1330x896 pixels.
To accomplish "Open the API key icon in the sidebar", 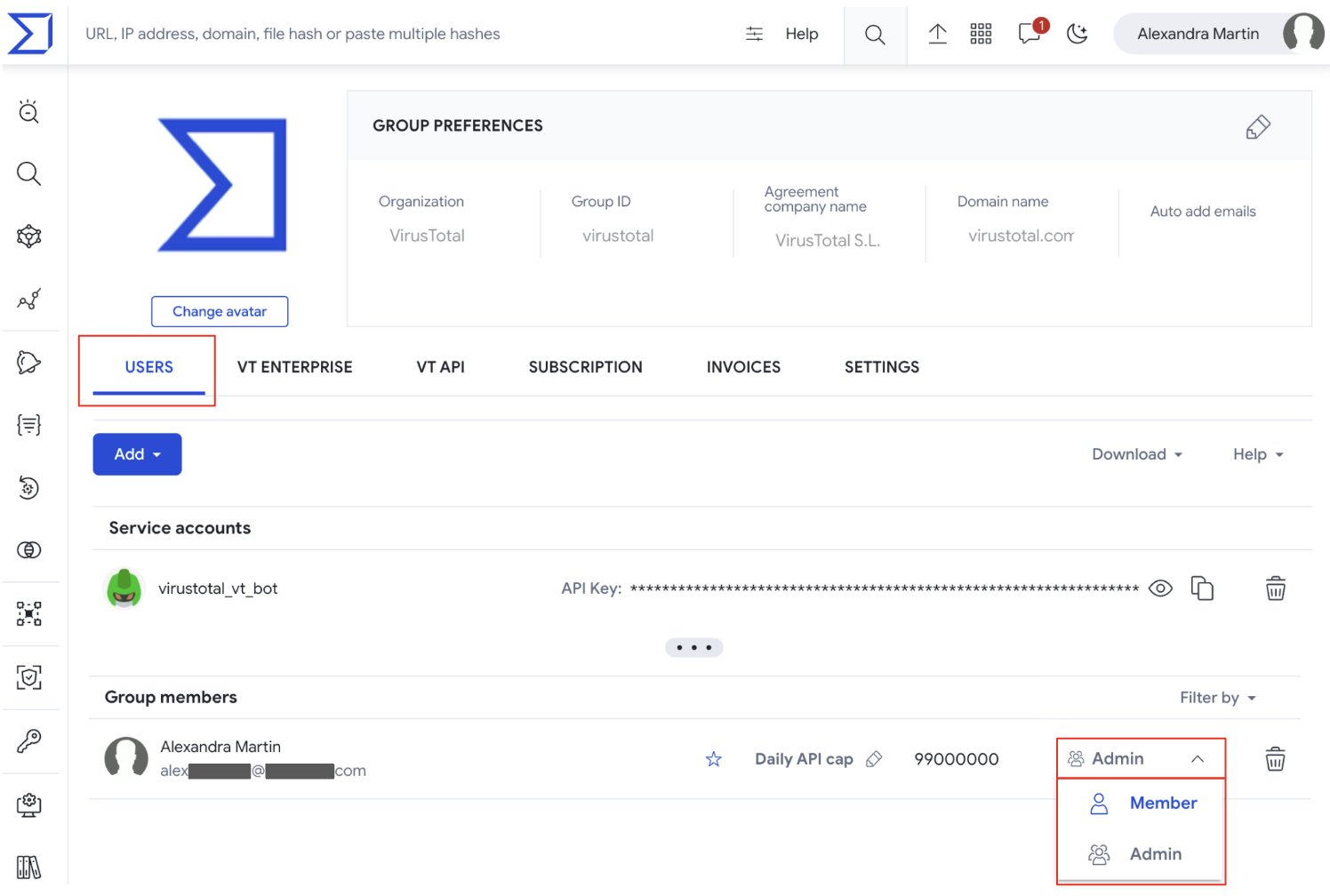I will tap(29, 740).
